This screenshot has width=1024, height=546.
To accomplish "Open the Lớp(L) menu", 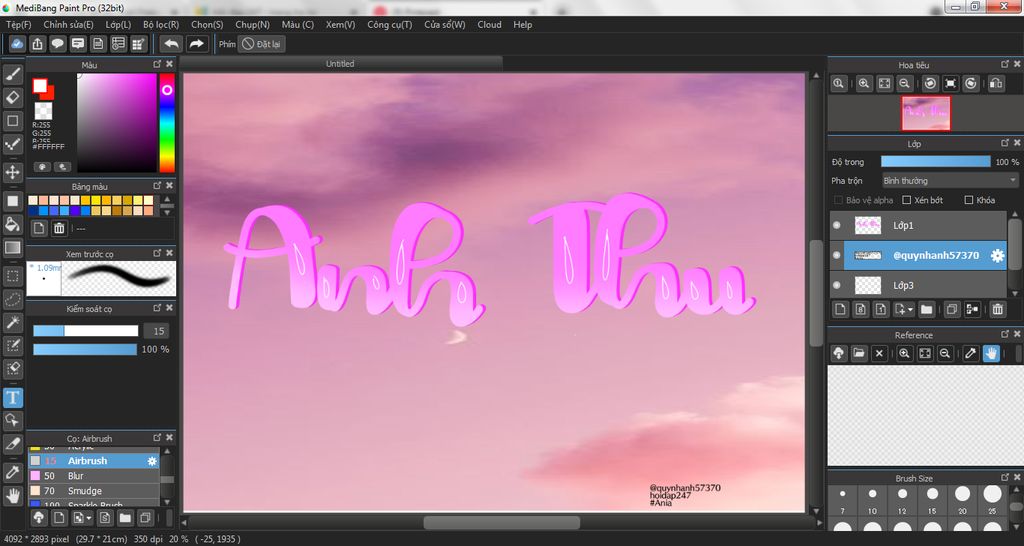I will click(x=118, y=24).
